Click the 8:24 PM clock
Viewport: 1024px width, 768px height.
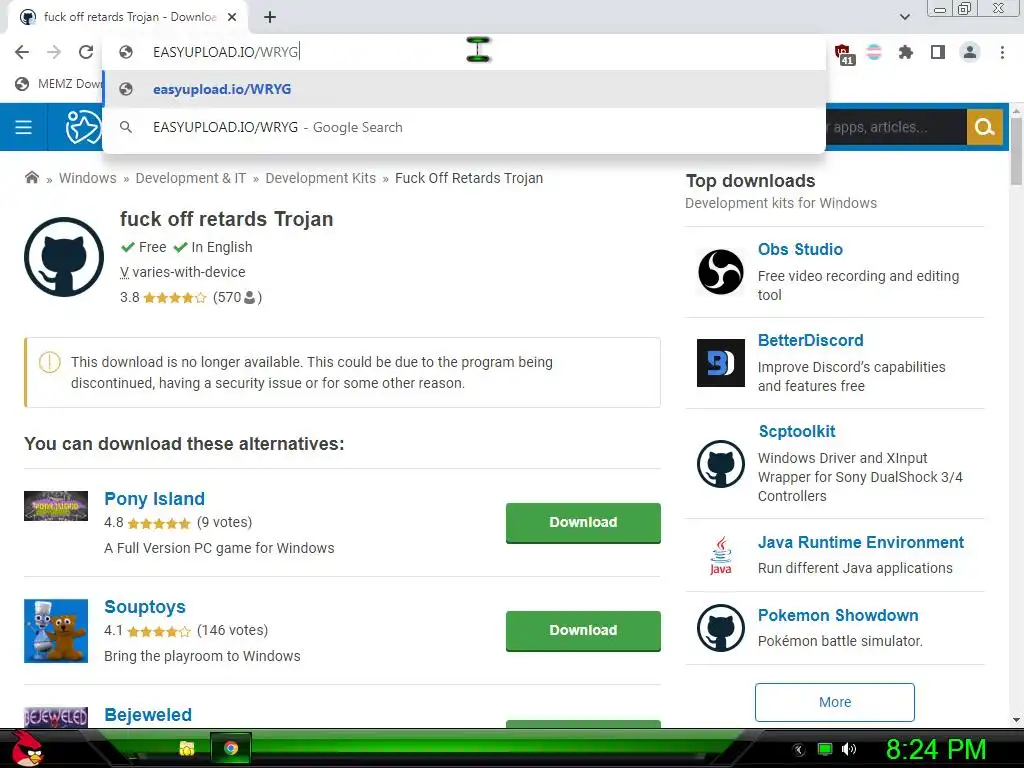936,749
